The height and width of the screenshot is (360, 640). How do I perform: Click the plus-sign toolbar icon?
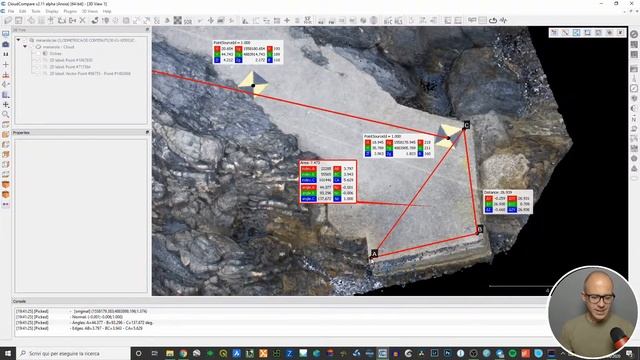tap(287, 20)
